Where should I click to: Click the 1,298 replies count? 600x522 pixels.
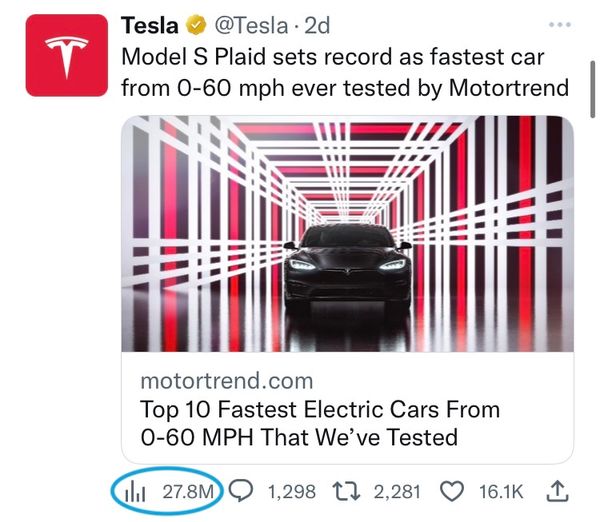pos(292,491)
